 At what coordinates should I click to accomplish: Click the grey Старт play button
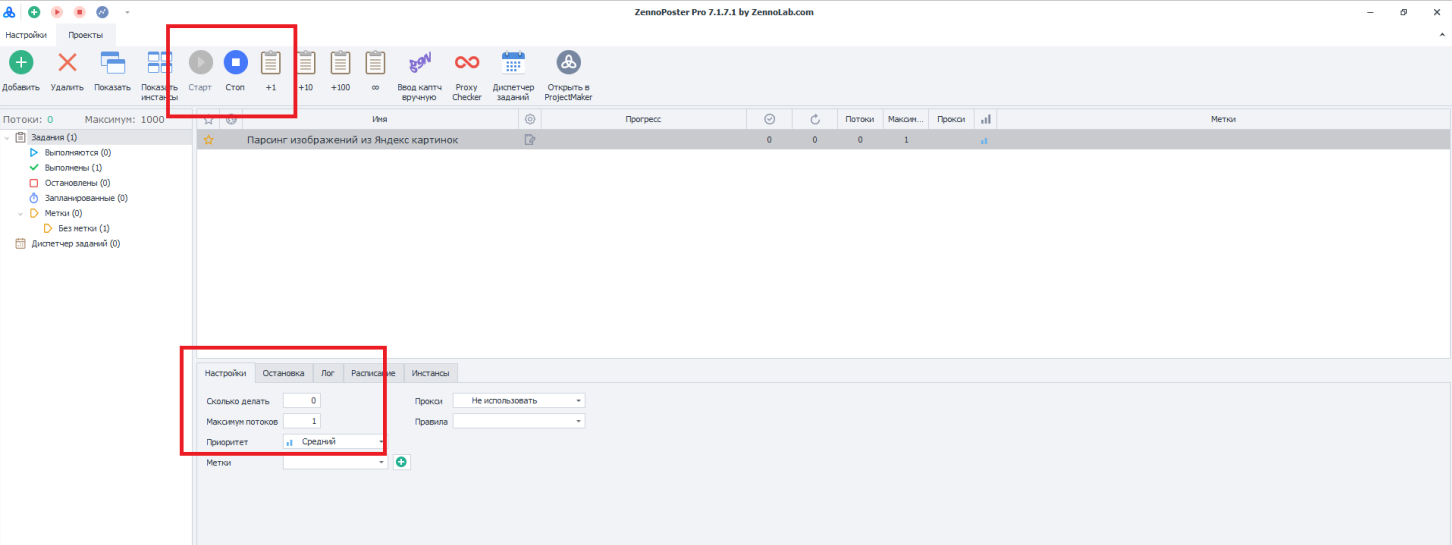201,63
